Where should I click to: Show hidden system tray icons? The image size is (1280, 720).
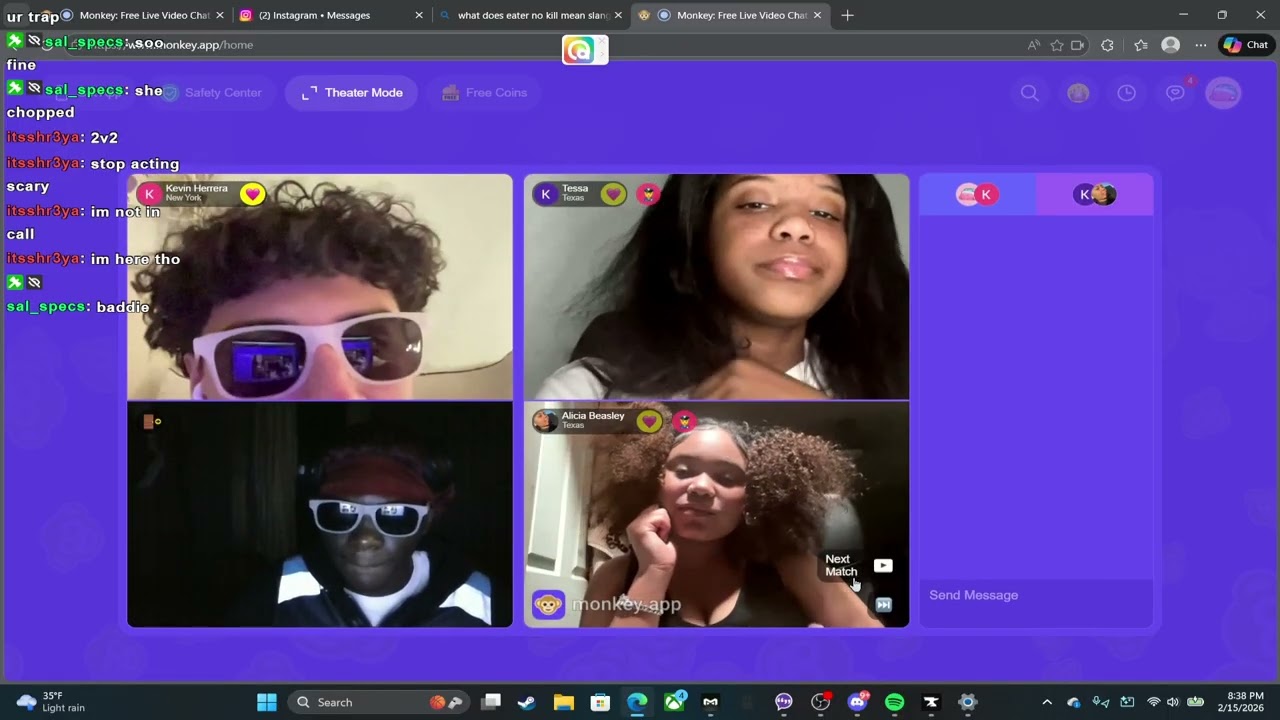(1047, 702)
